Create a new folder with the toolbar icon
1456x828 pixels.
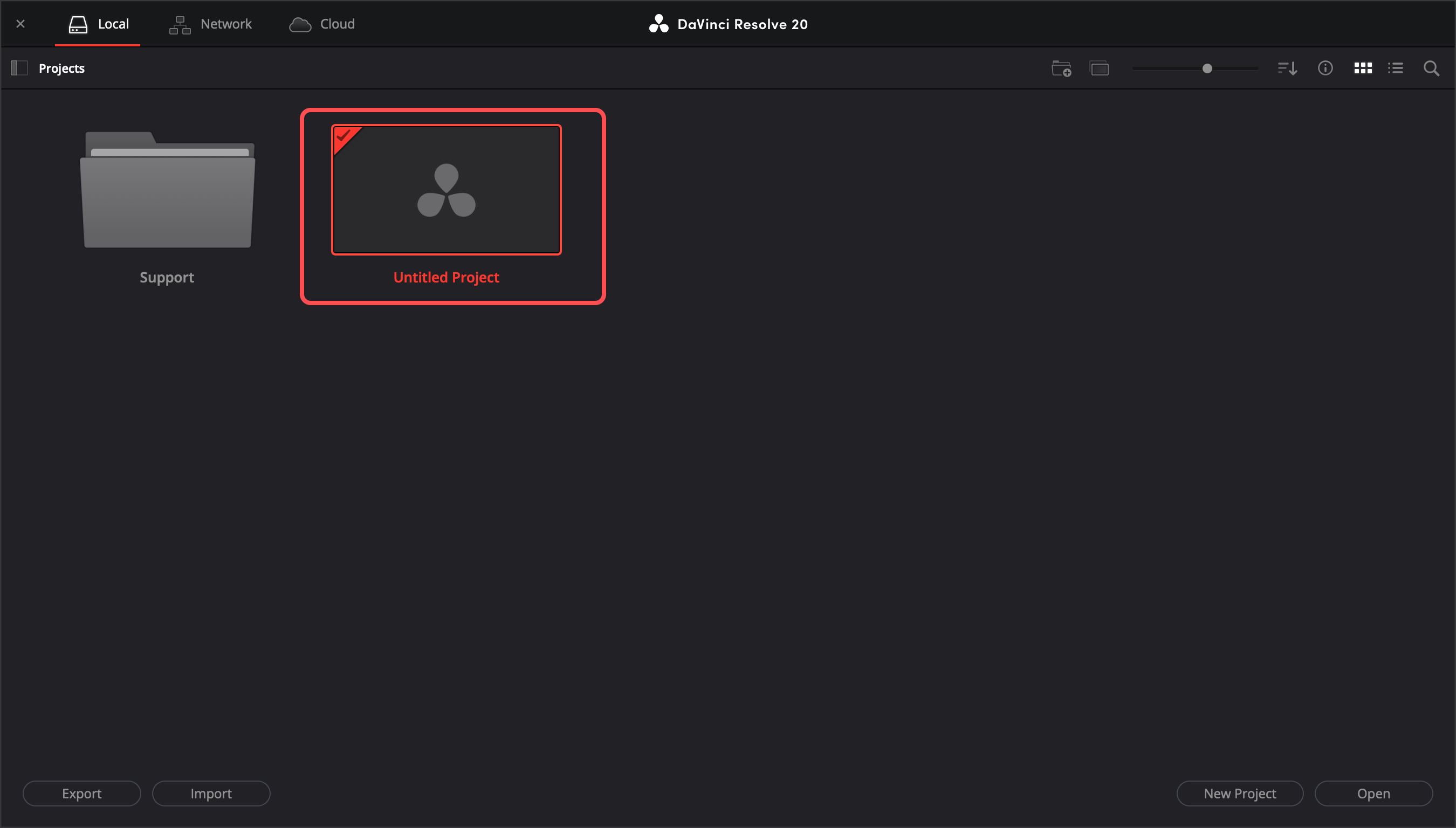(1061, 68)
